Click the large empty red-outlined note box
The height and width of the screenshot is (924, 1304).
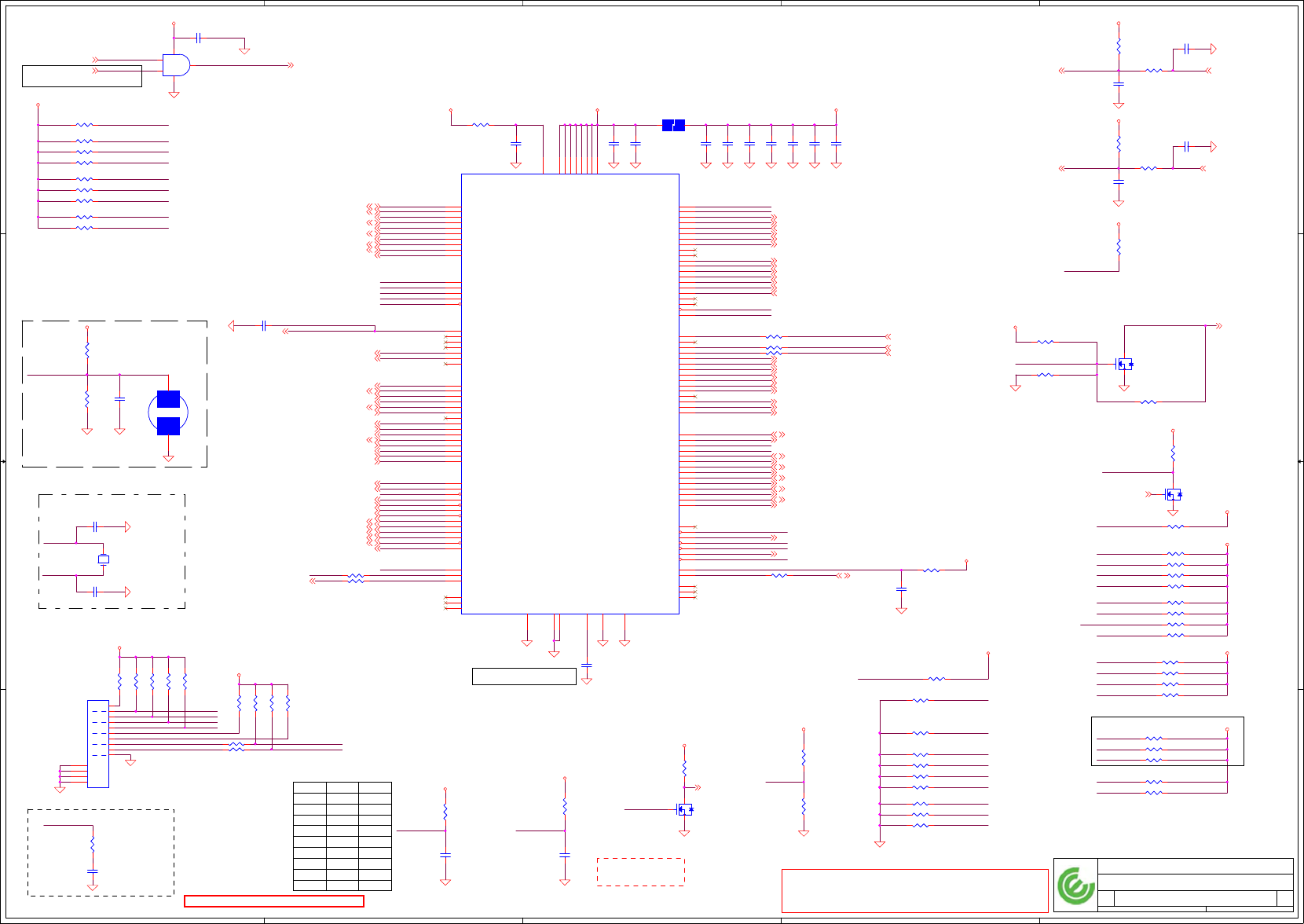tap(914, 890)
